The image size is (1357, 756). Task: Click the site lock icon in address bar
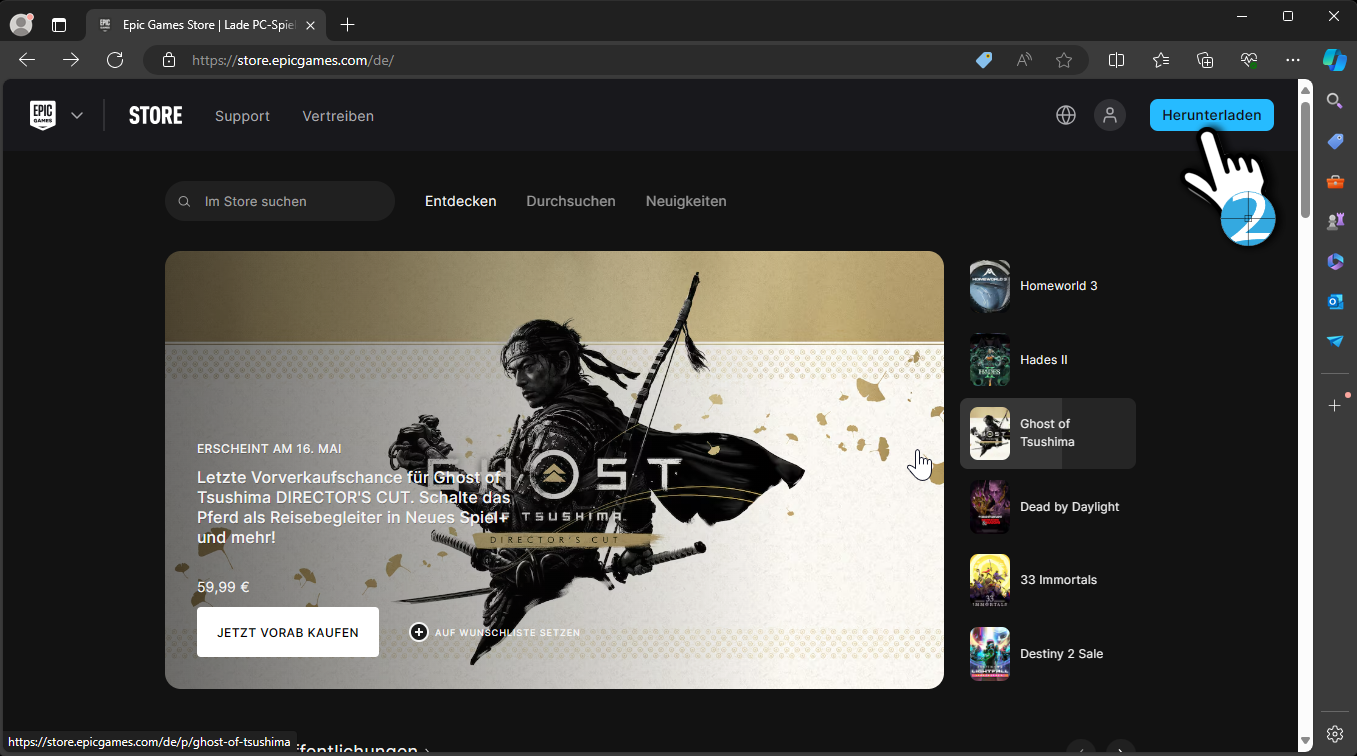coord(168,60)
